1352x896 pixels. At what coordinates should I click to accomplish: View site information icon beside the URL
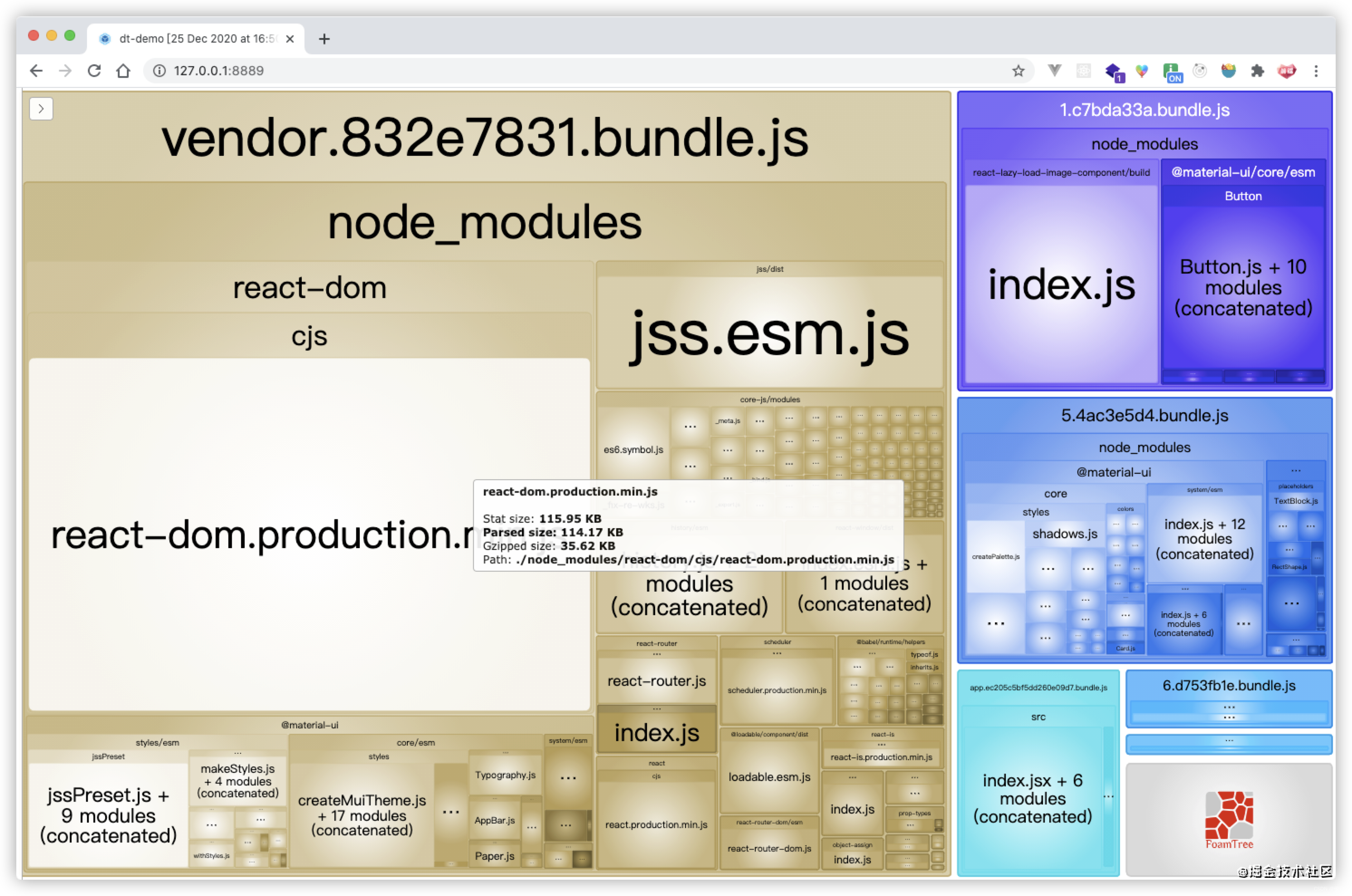tap(160, 71)
